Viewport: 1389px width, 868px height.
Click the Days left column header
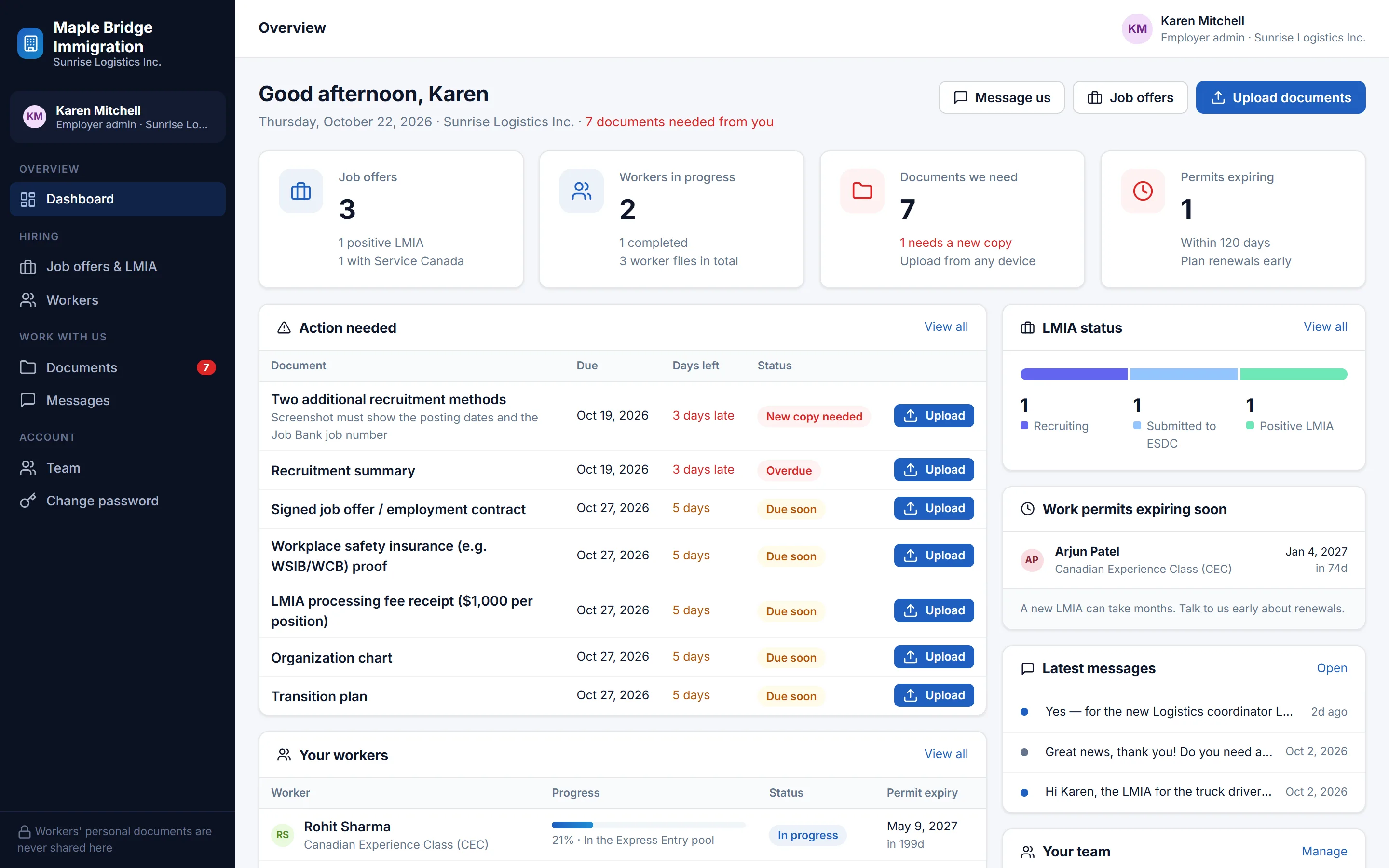click(x=695, y=366)
